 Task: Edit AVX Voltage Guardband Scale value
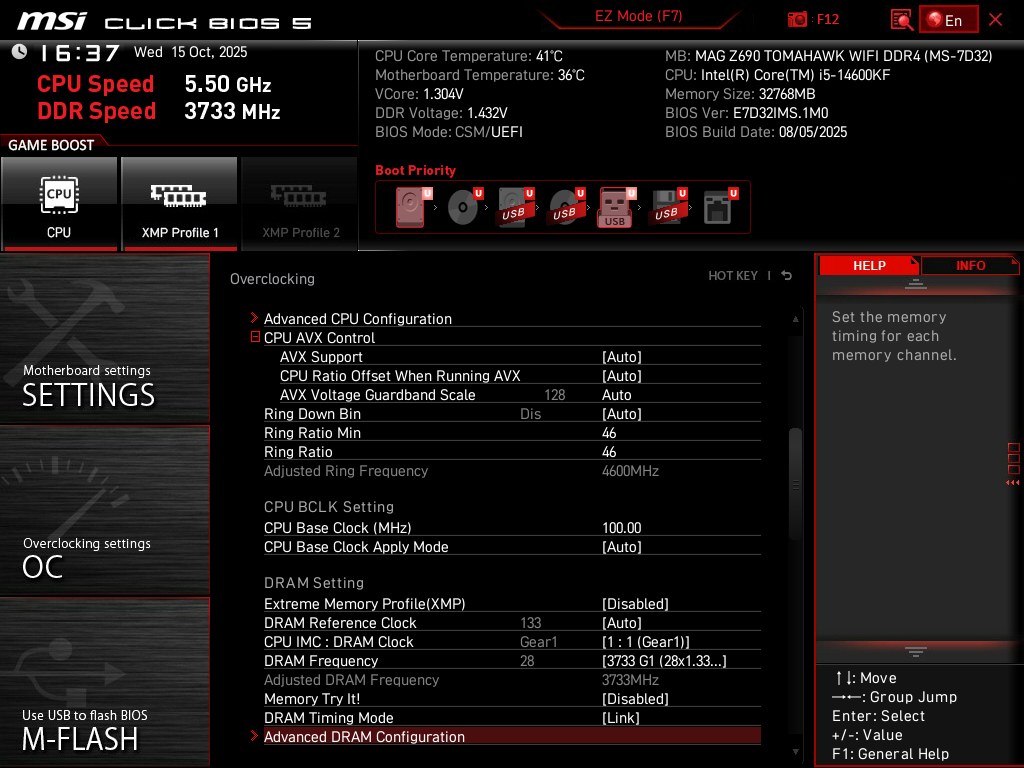(x=616, y=395)
